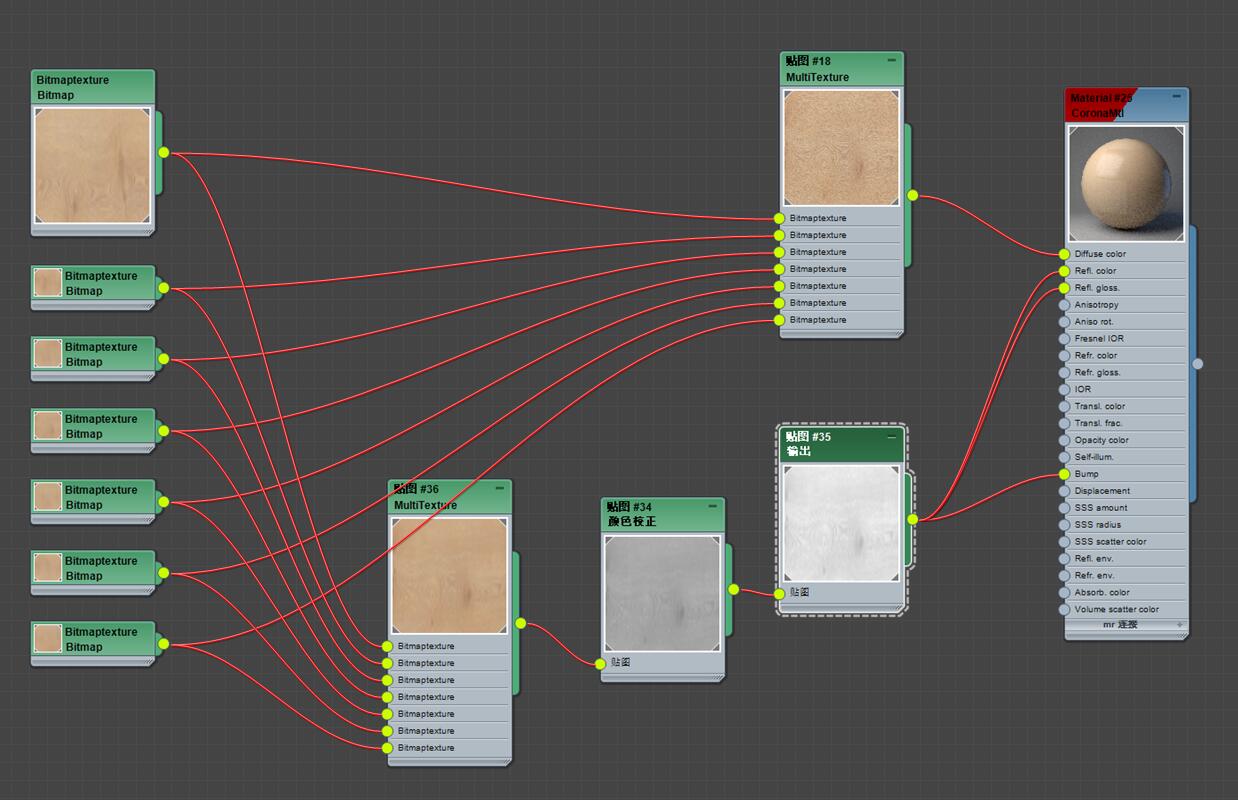Click the grayscale 颜色校正 preview thumbnail
This screenshot has height=800, width=1238.
662,593
